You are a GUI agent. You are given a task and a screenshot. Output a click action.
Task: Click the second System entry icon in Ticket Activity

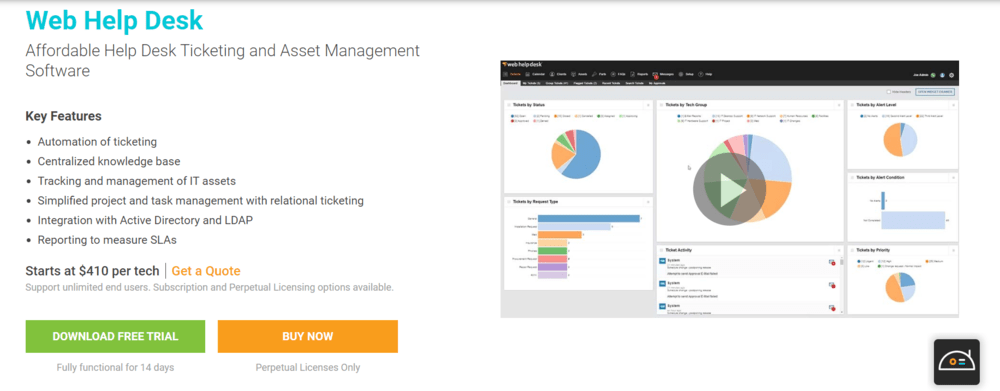[662, 283]
